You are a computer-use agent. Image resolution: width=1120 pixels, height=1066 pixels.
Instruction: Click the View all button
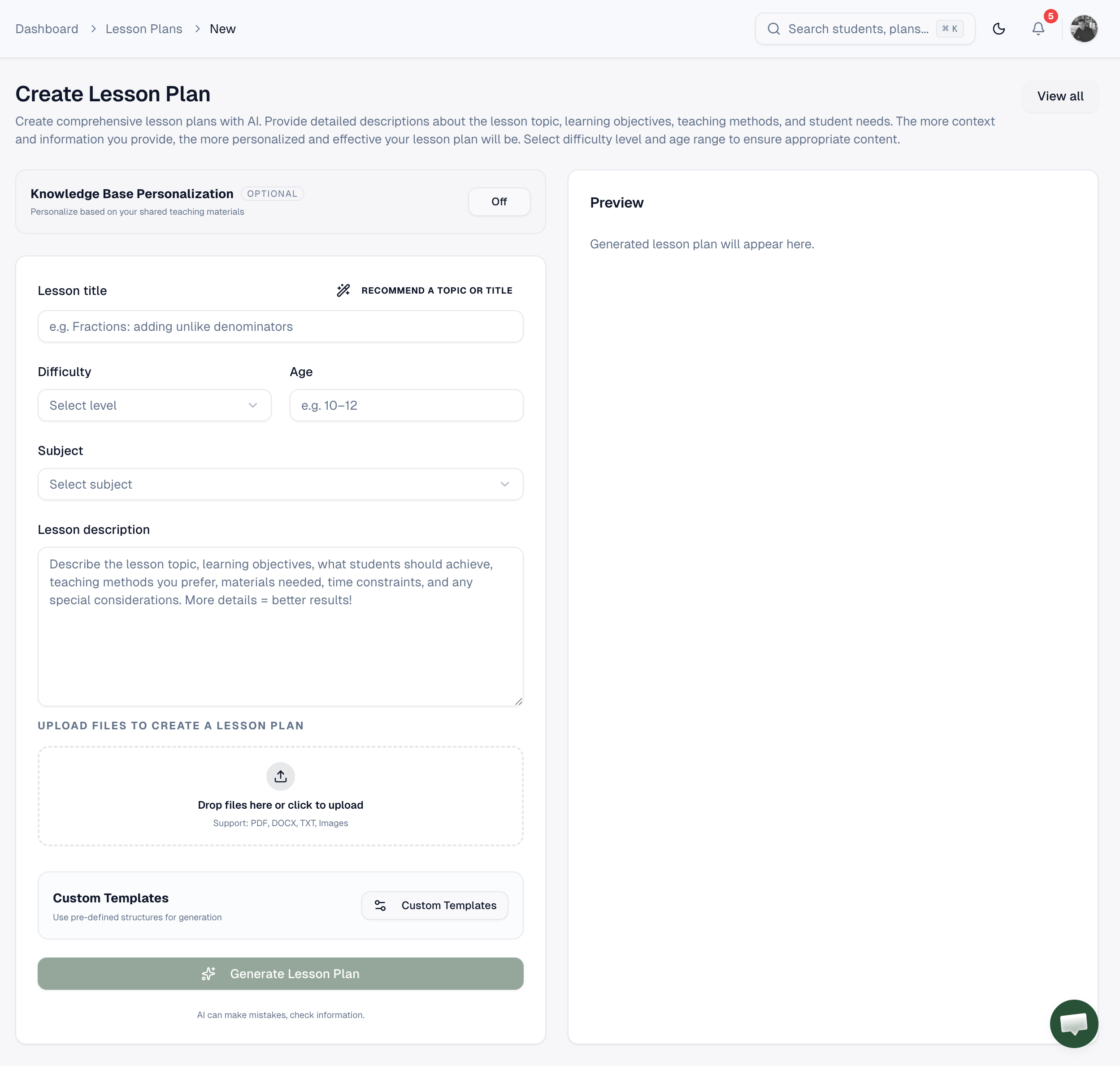[1060, 96]
